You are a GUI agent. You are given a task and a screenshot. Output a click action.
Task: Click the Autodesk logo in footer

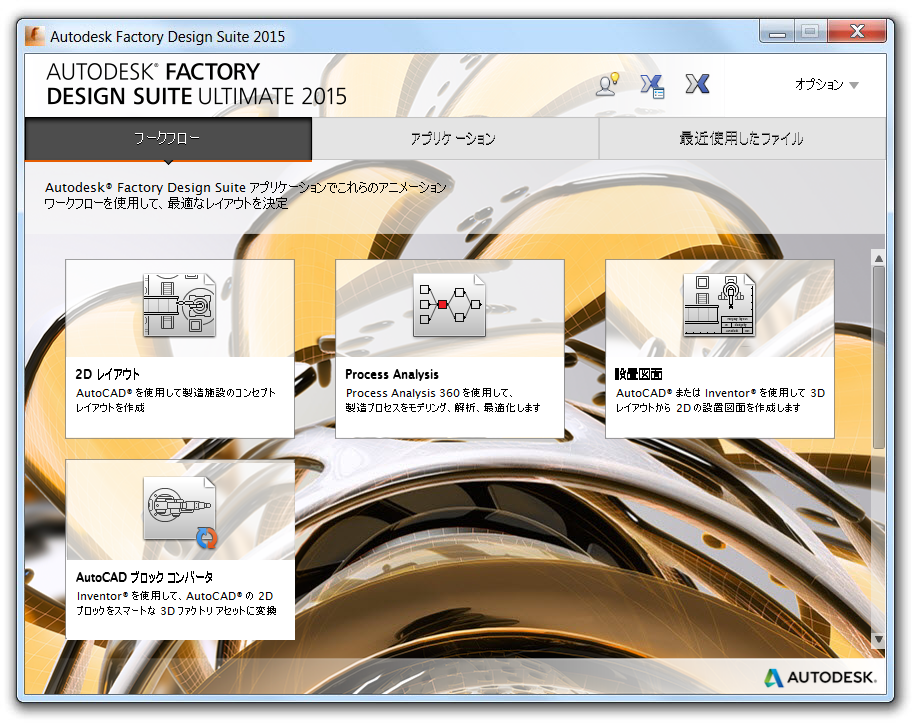[820, 677]
